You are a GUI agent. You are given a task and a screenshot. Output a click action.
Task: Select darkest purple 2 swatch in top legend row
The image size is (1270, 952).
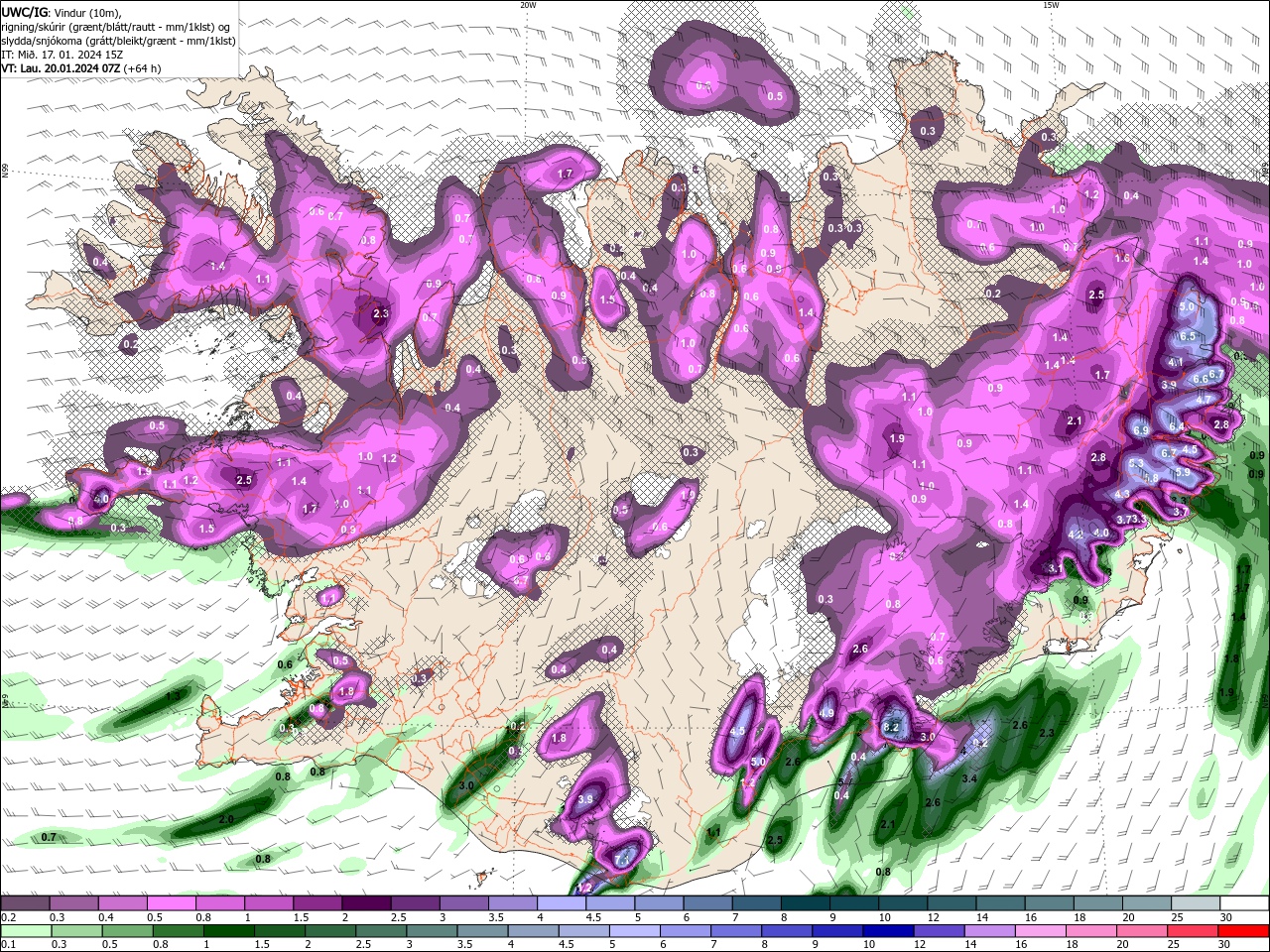pos(366,903)
